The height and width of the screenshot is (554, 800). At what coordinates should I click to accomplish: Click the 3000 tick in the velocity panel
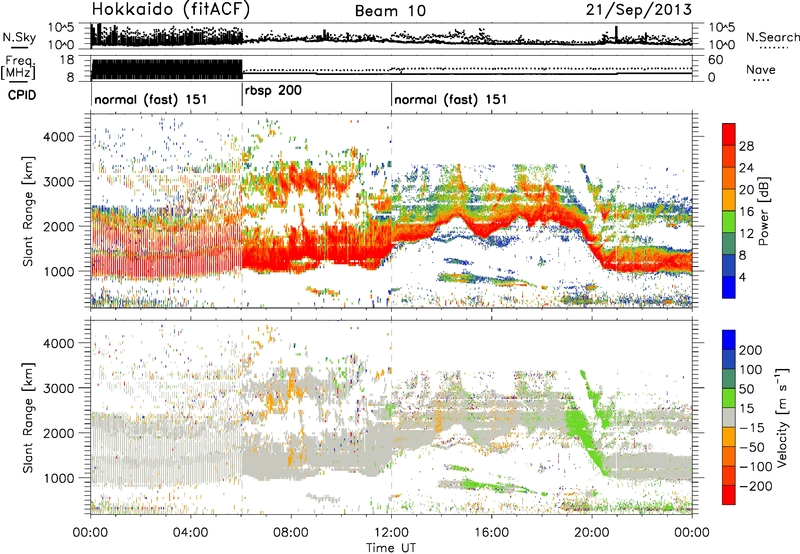58,388
